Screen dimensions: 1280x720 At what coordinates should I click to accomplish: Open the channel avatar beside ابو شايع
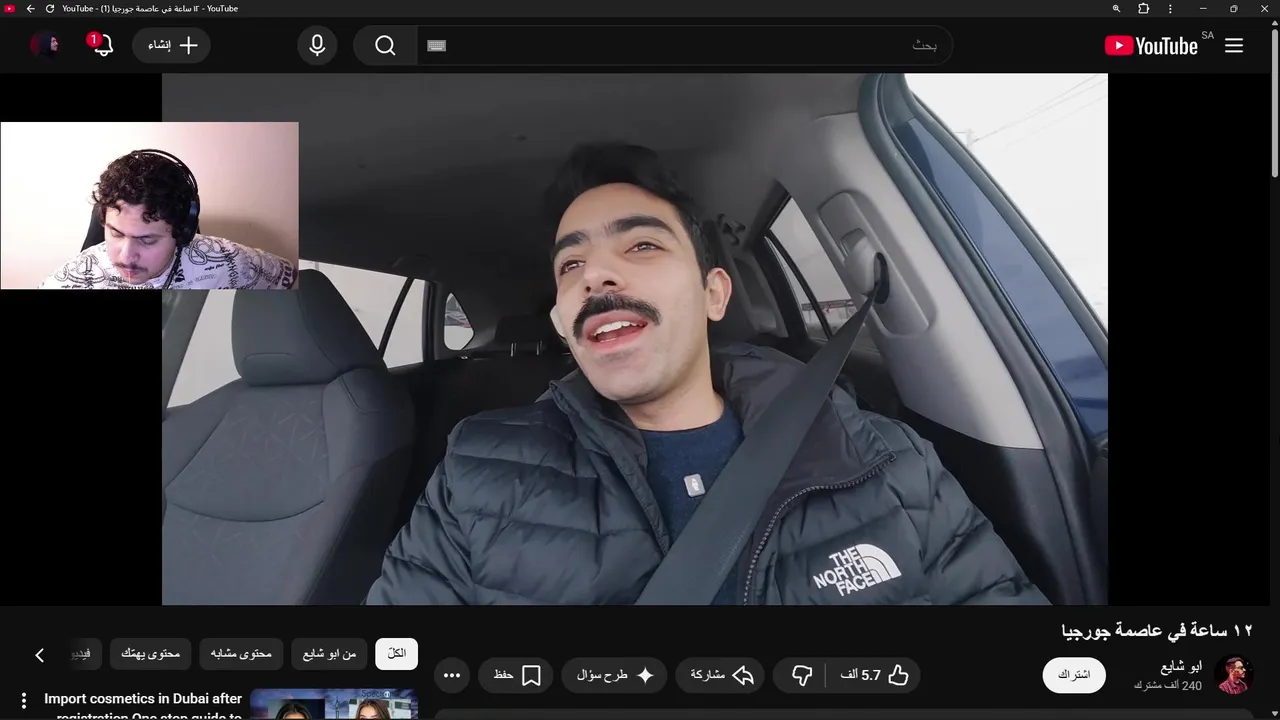(1234, 675)
